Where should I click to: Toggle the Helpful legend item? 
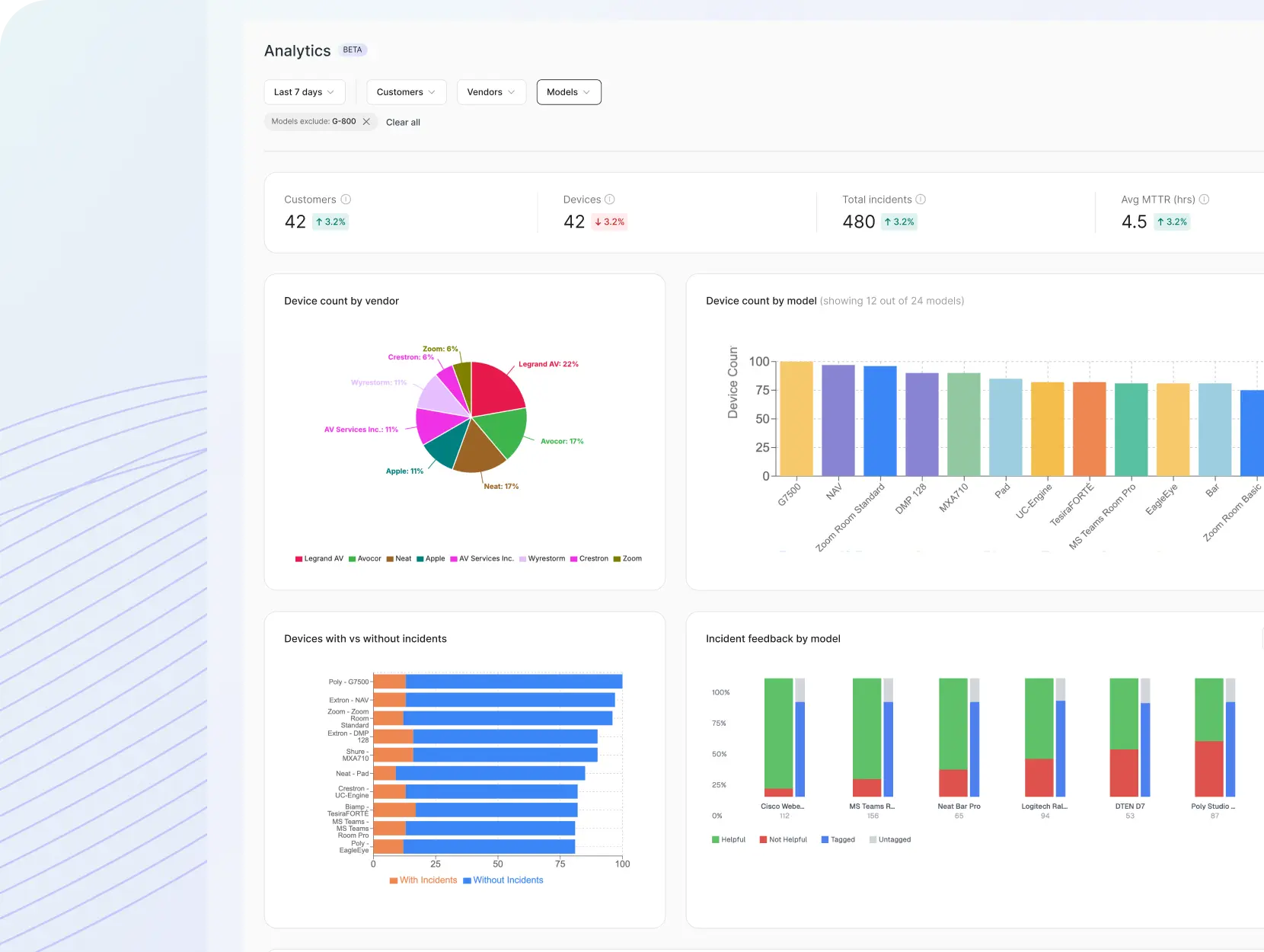click(729, 840)
